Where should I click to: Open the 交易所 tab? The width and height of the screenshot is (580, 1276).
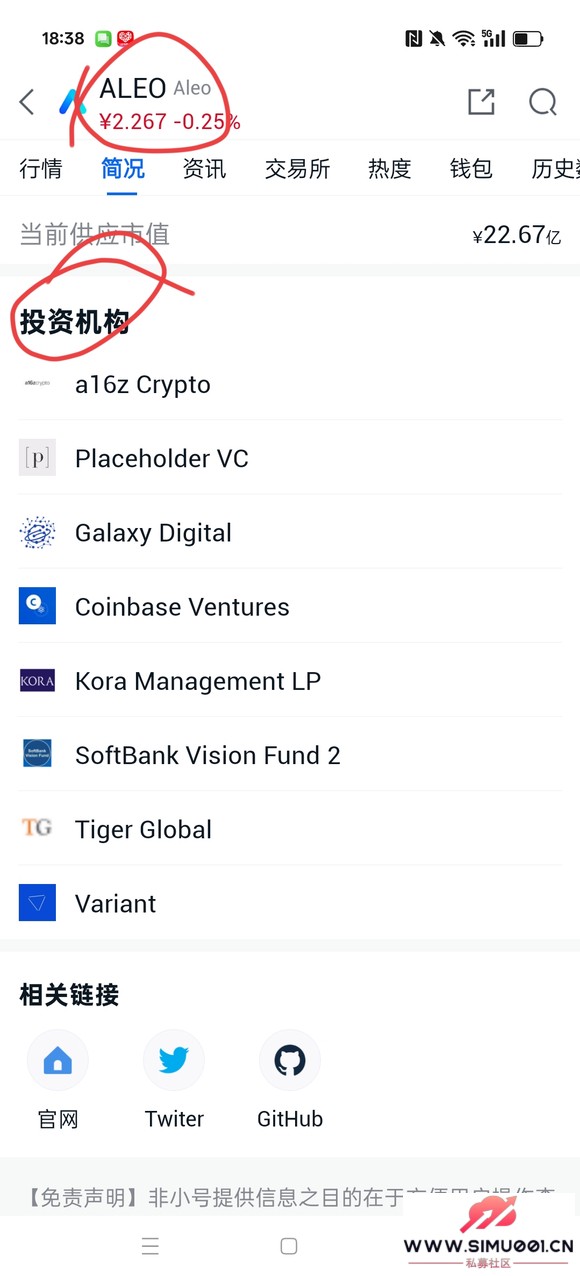297,169
